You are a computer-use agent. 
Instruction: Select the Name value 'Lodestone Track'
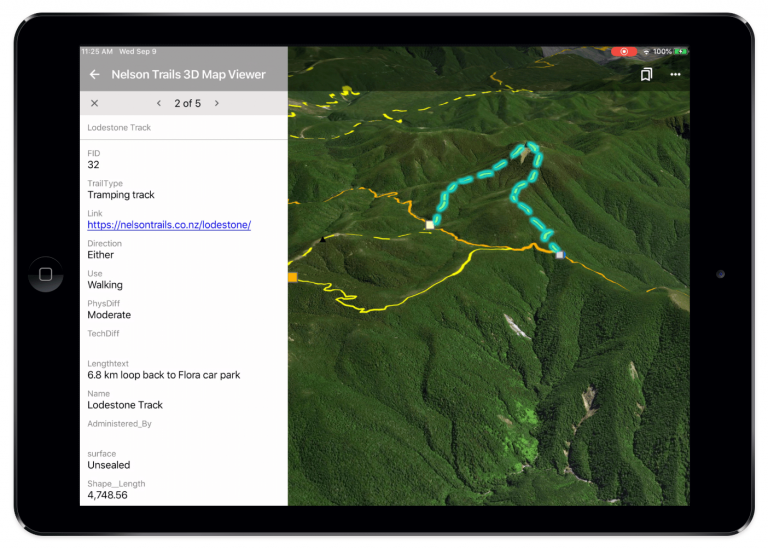(125, 405)
